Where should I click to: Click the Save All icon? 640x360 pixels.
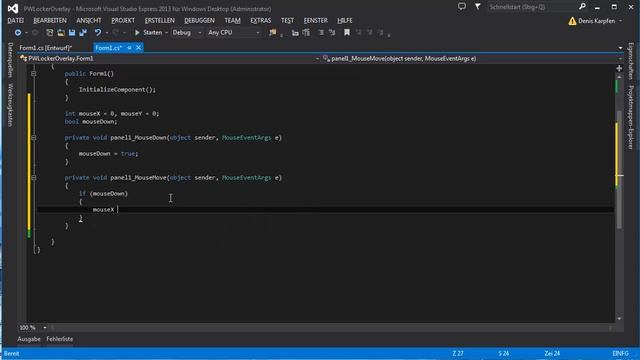click(x=83, y=33)
